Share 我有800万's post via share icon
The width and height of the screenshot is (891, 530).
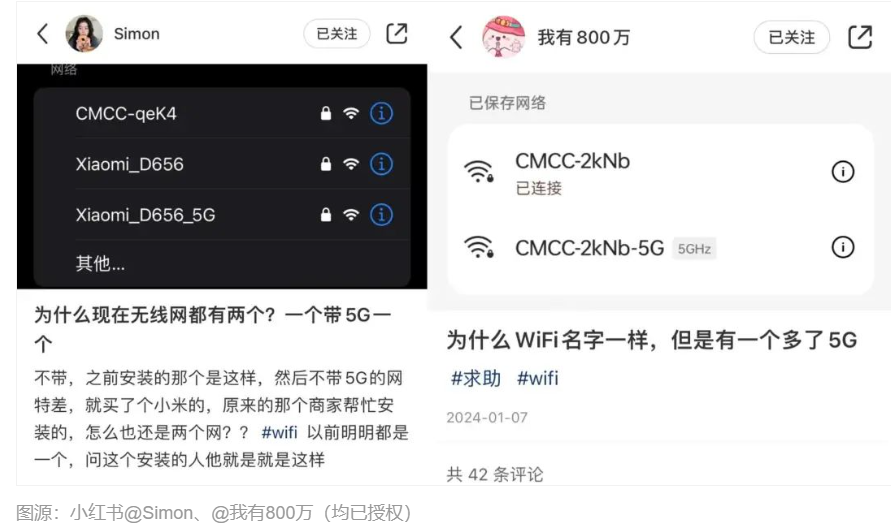click(860, 37)
